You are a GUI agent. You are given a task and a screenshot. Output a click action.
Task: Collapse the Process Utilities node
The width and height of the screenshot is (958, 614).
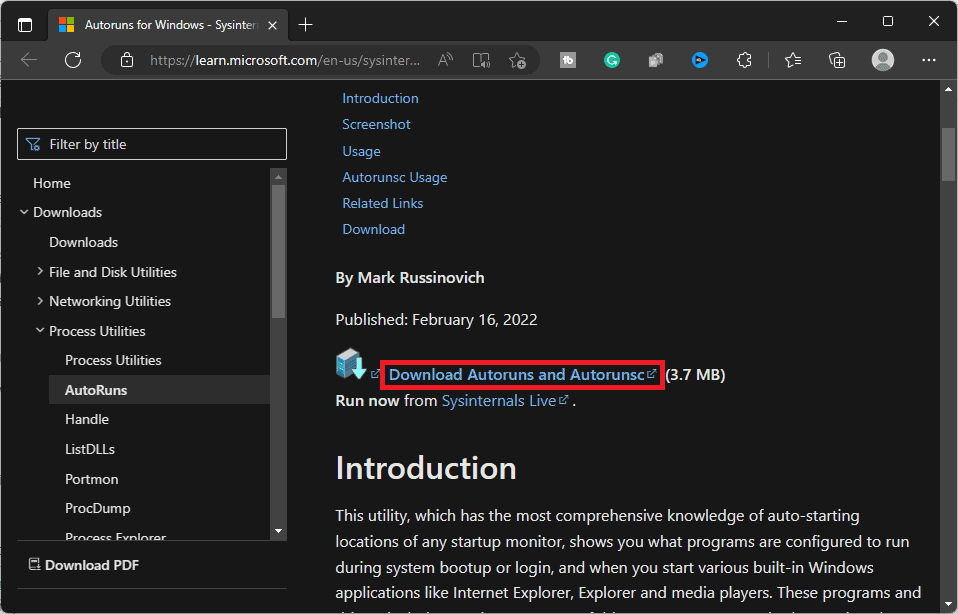tap(40, 331)
